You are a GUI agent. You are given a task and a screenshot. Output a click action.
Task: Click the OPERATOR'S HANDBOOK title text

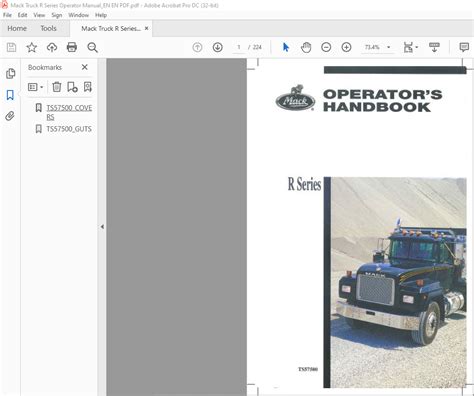(382, 100)
